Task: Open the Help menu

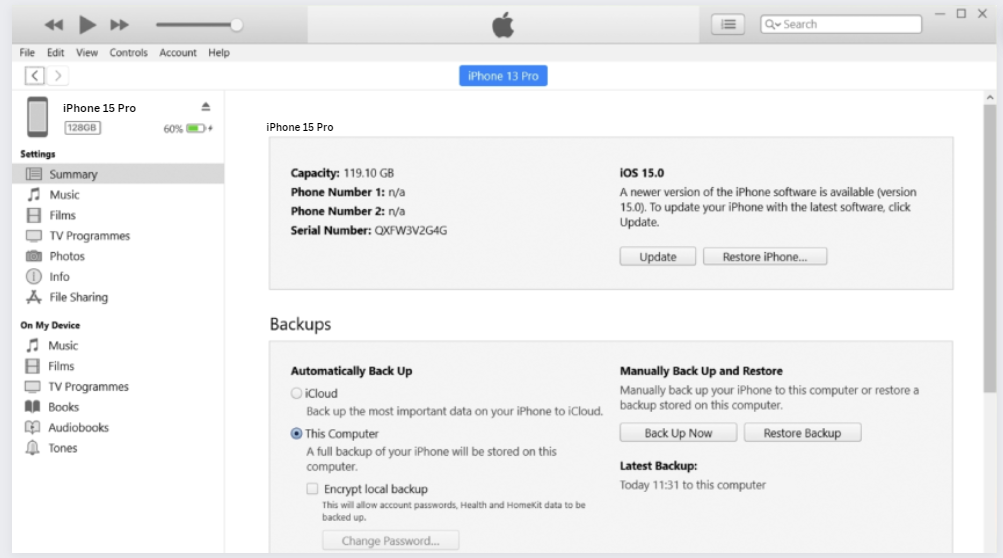Action: point(219,52)
